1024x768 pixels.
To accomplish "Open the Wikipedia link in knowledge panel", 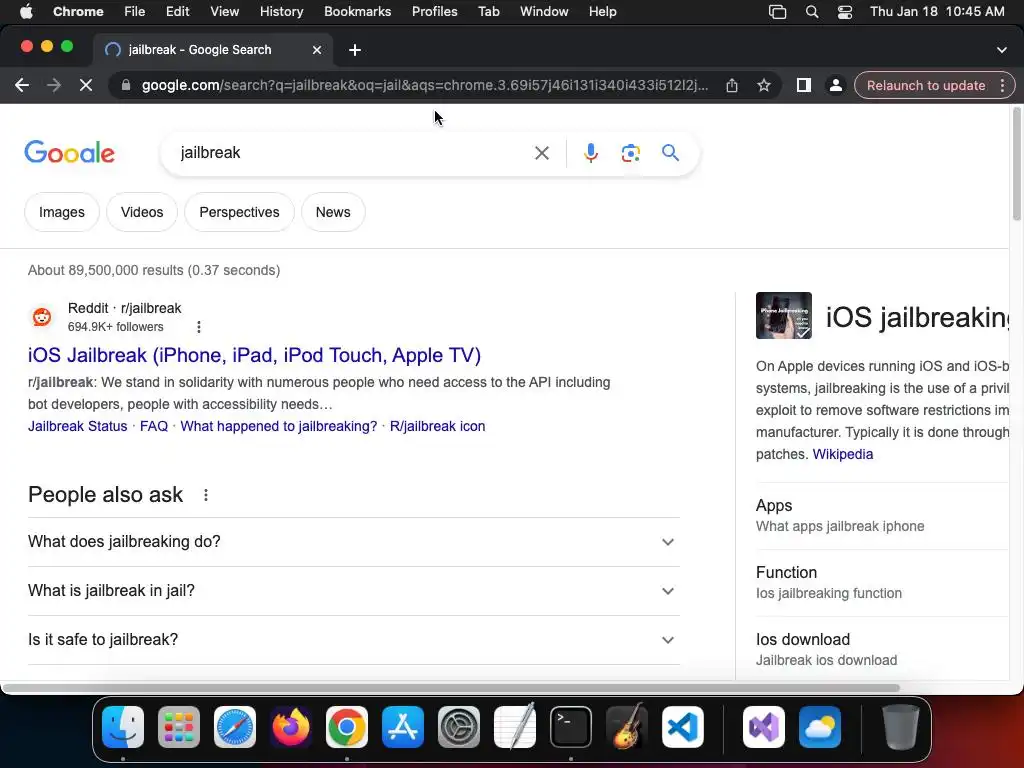I will coord(842,455).
